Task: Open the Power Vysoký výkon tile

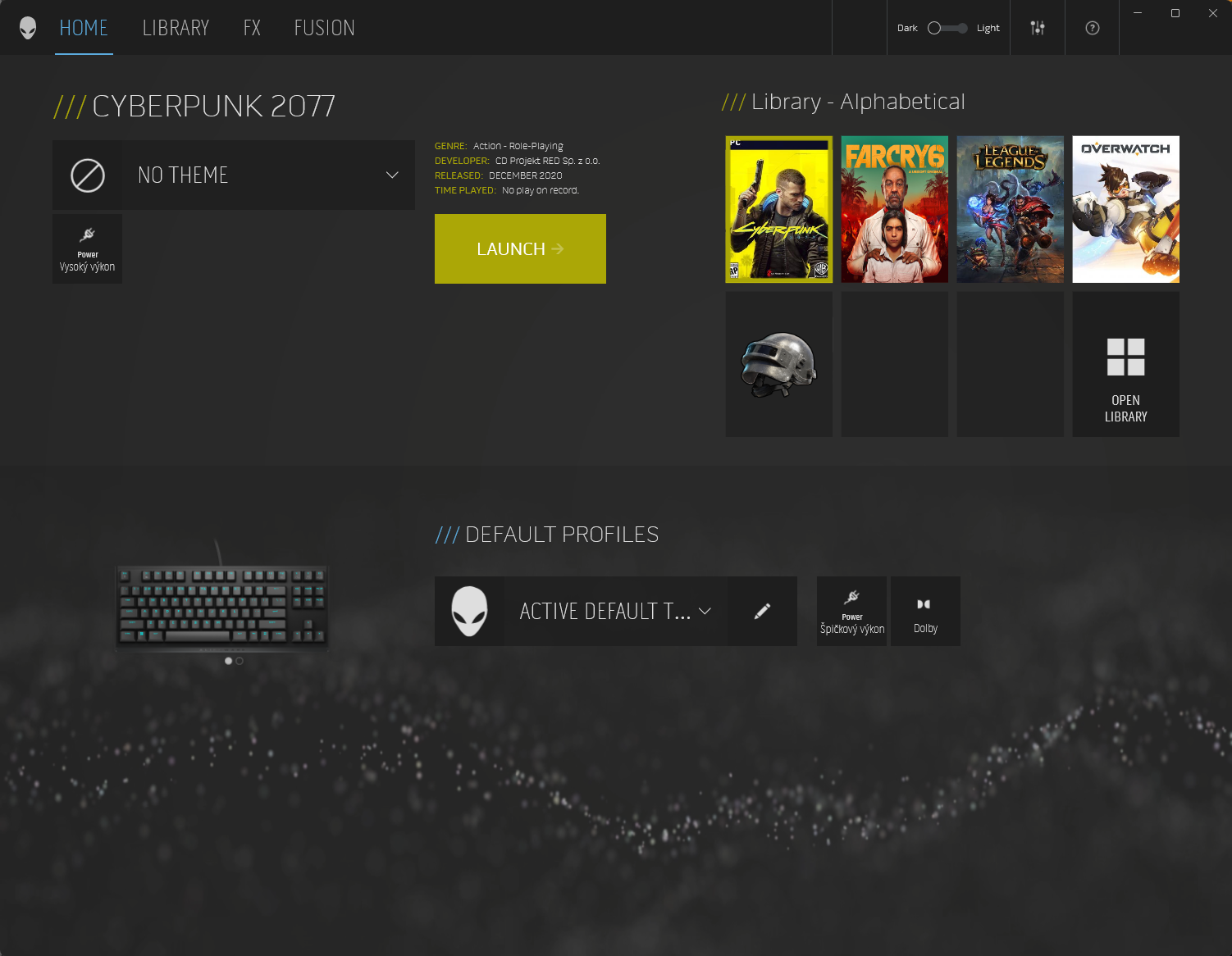Action: [87, 249]
